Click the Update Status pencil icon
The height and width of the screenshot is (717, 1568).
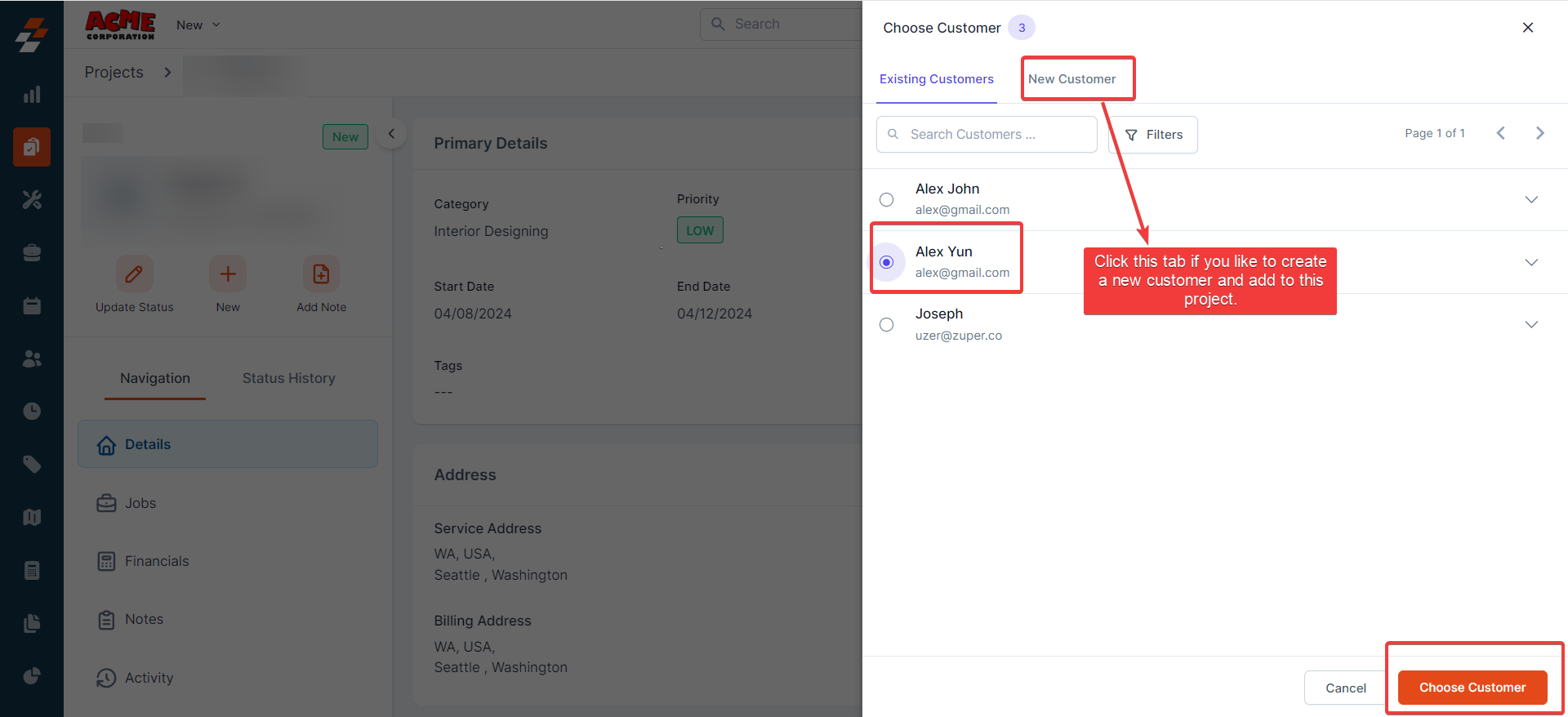tap(134, 274)
